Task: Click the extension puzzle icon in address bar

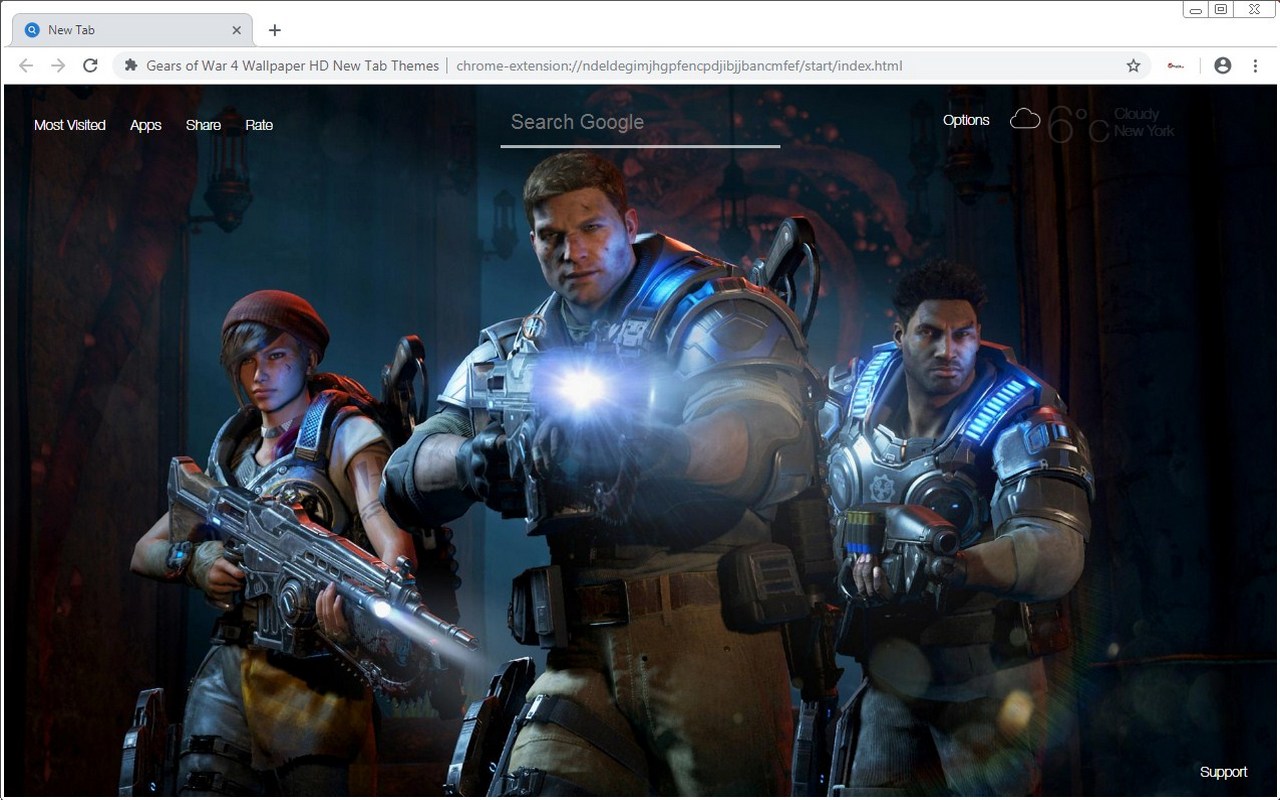Action: [x=130, y=65]
